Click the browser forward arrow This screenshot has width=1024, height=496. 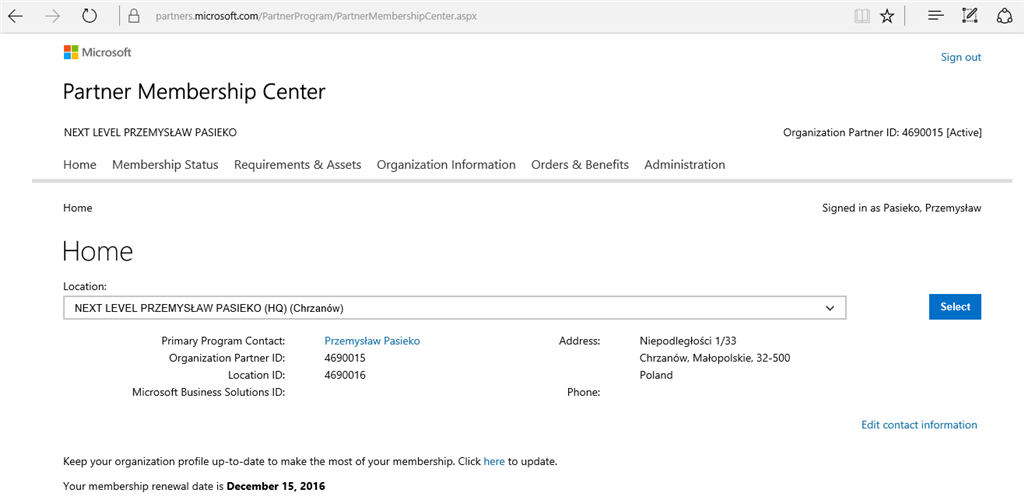(52, 16)
